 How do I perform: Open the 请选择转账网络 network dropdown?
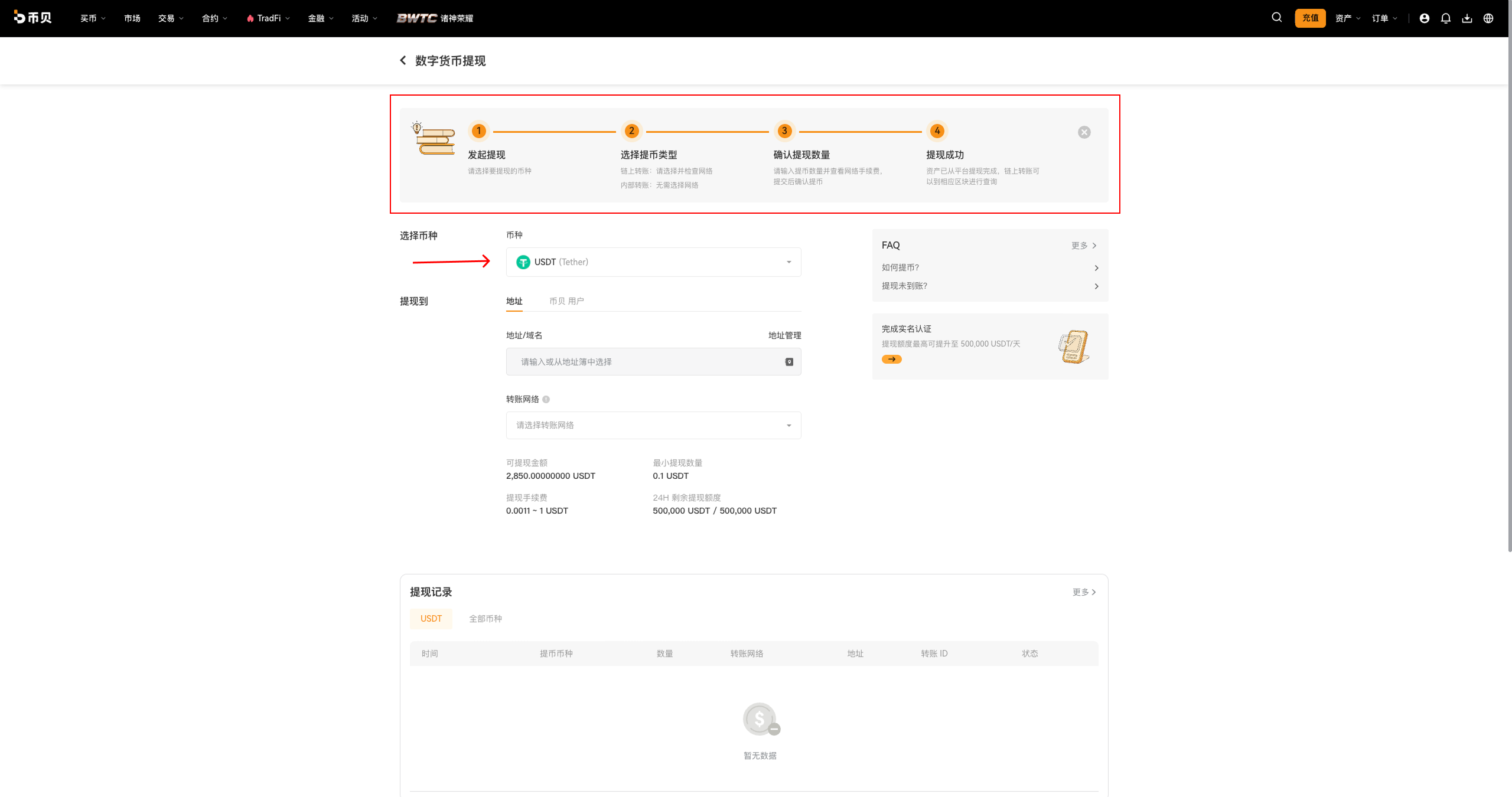coord(653,425)
